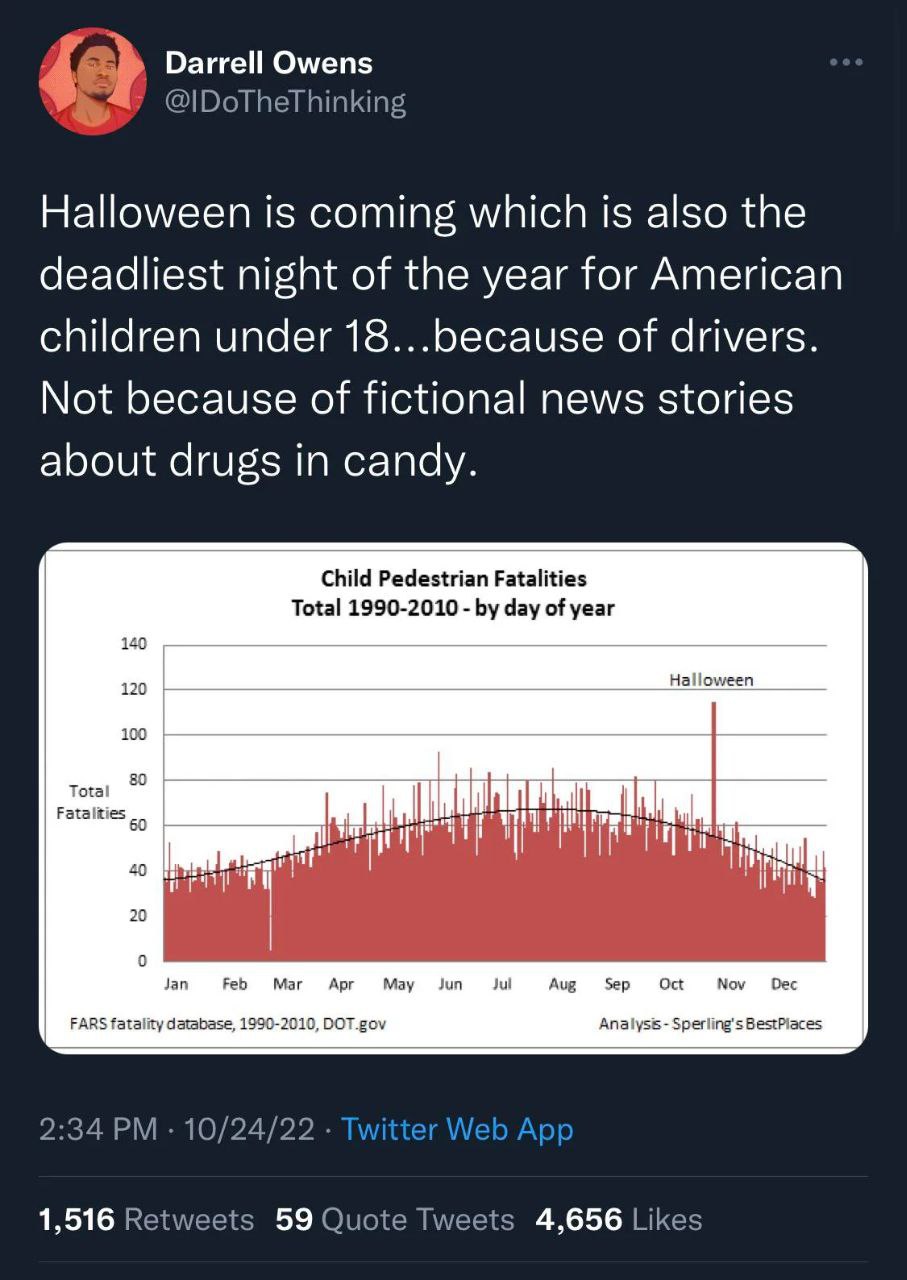Viewport: 907px width, 1280px height.
Task: Click the Halloween label in the chart
Action: point(711,680)
